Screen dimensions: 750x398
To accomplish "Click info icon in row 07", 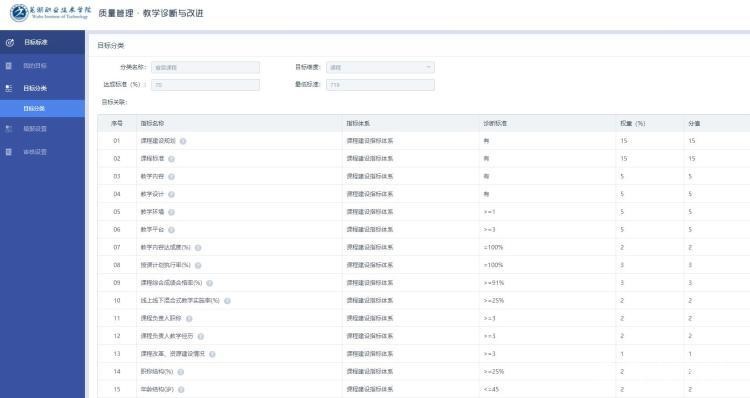I will tap(198, 247).
